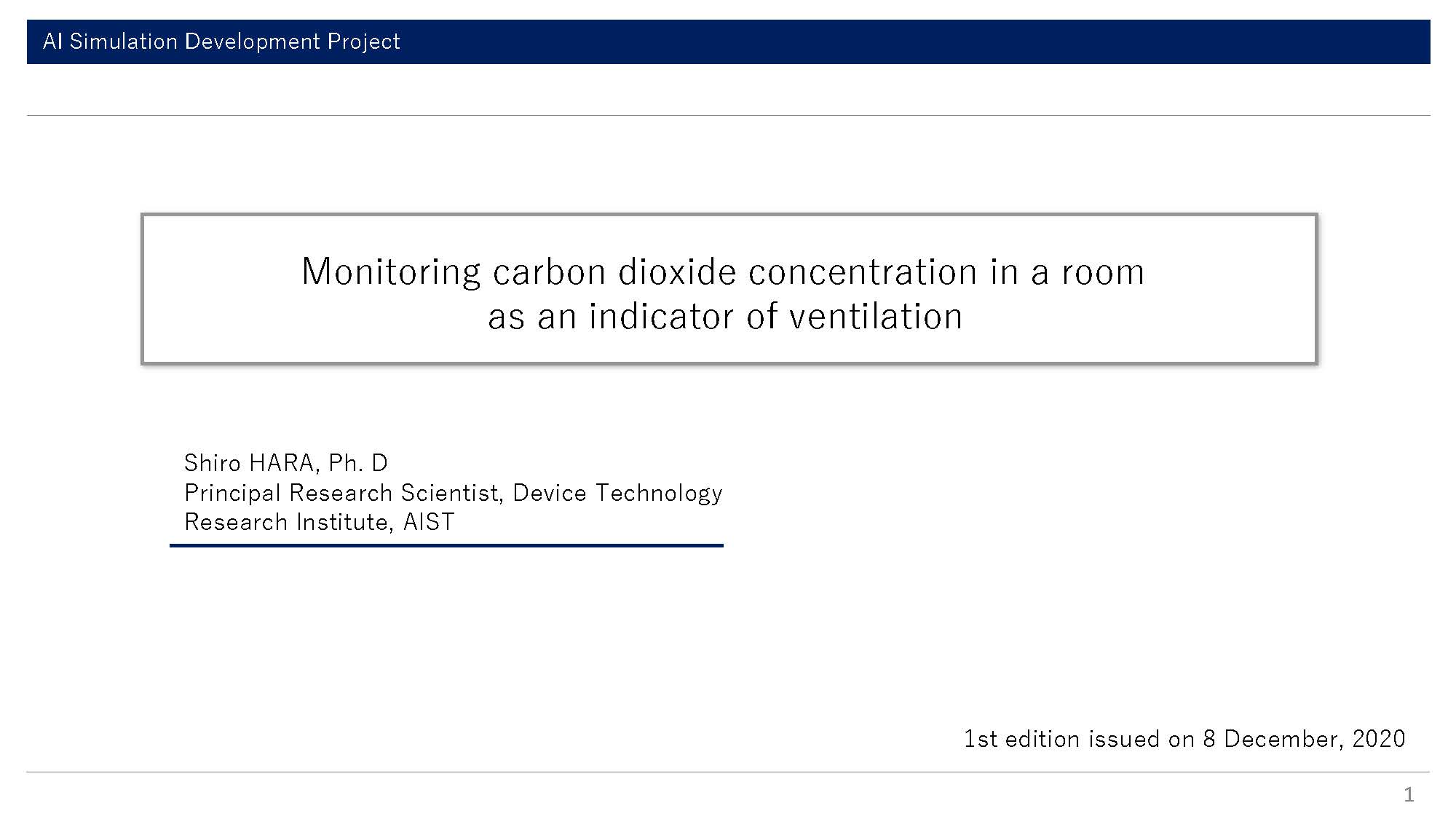Click the gray horizontal rule under the header

coord(728,115)
